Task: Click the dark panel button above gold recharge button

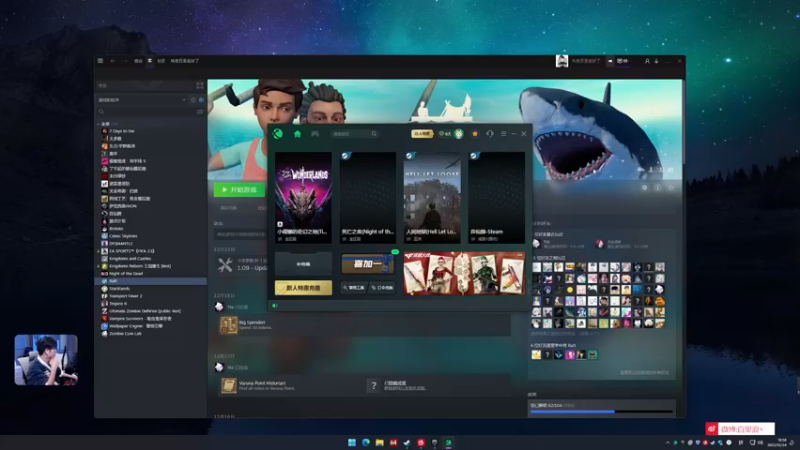Action: coord(304,264)
